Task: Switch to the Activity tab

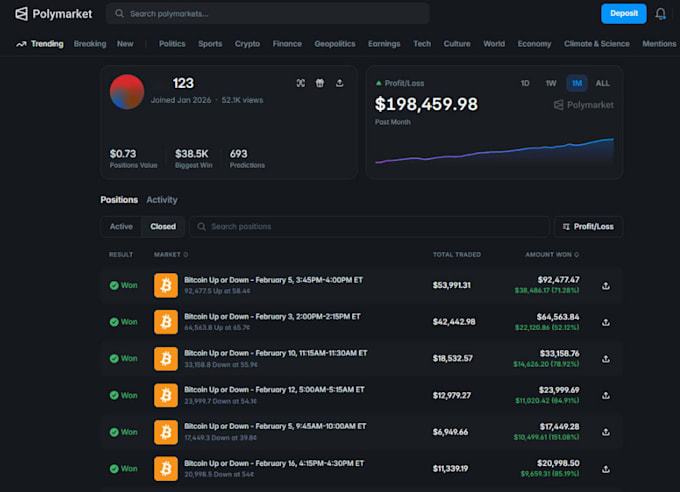Action: (162, 200)
